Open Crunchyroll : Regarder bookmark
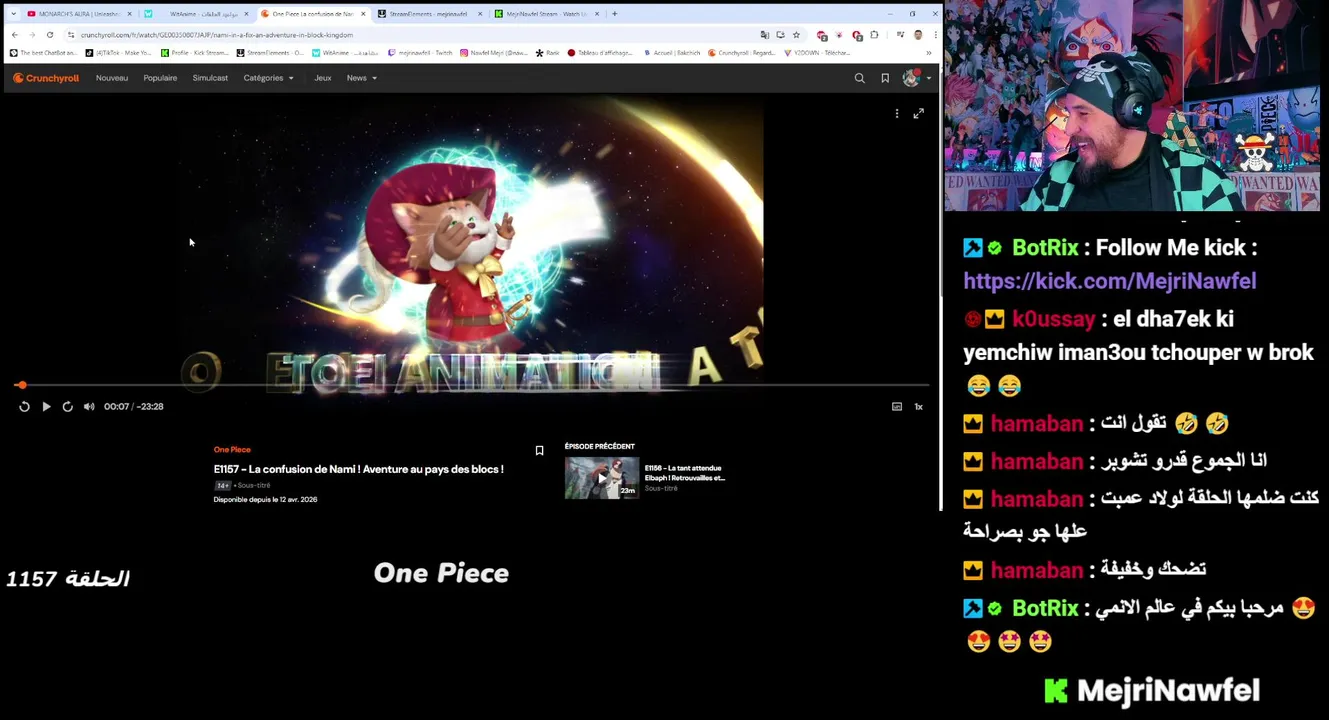The height and width of the screenshot is (720, 1329). pos(741,53)
